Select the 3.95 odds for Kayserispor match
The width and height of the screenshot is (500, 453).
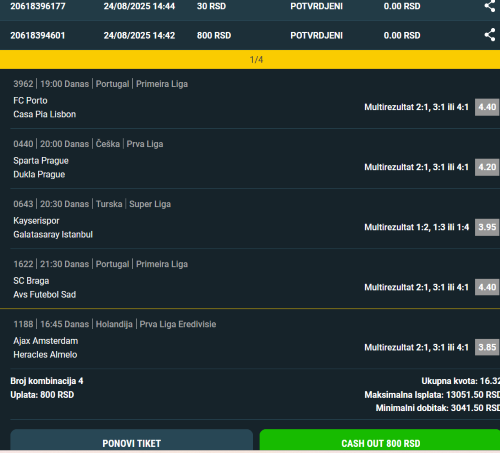(487, 227)
